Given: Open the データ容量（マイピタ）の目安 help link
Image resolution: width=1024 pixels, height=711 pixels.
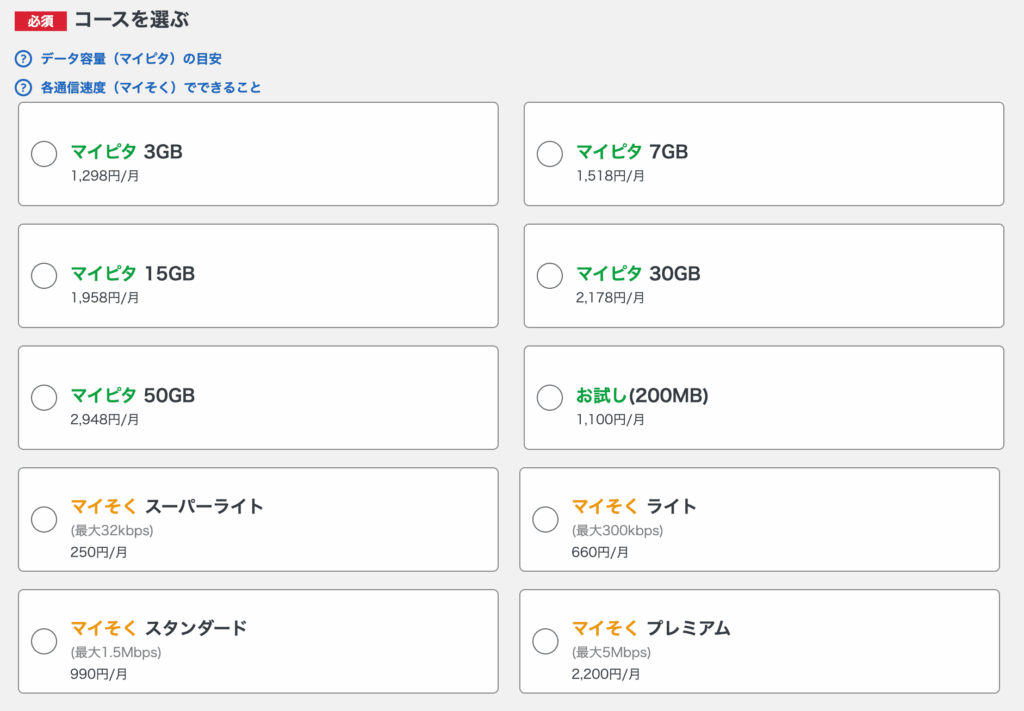Looking at the screenshot, I should coord(140,58).
